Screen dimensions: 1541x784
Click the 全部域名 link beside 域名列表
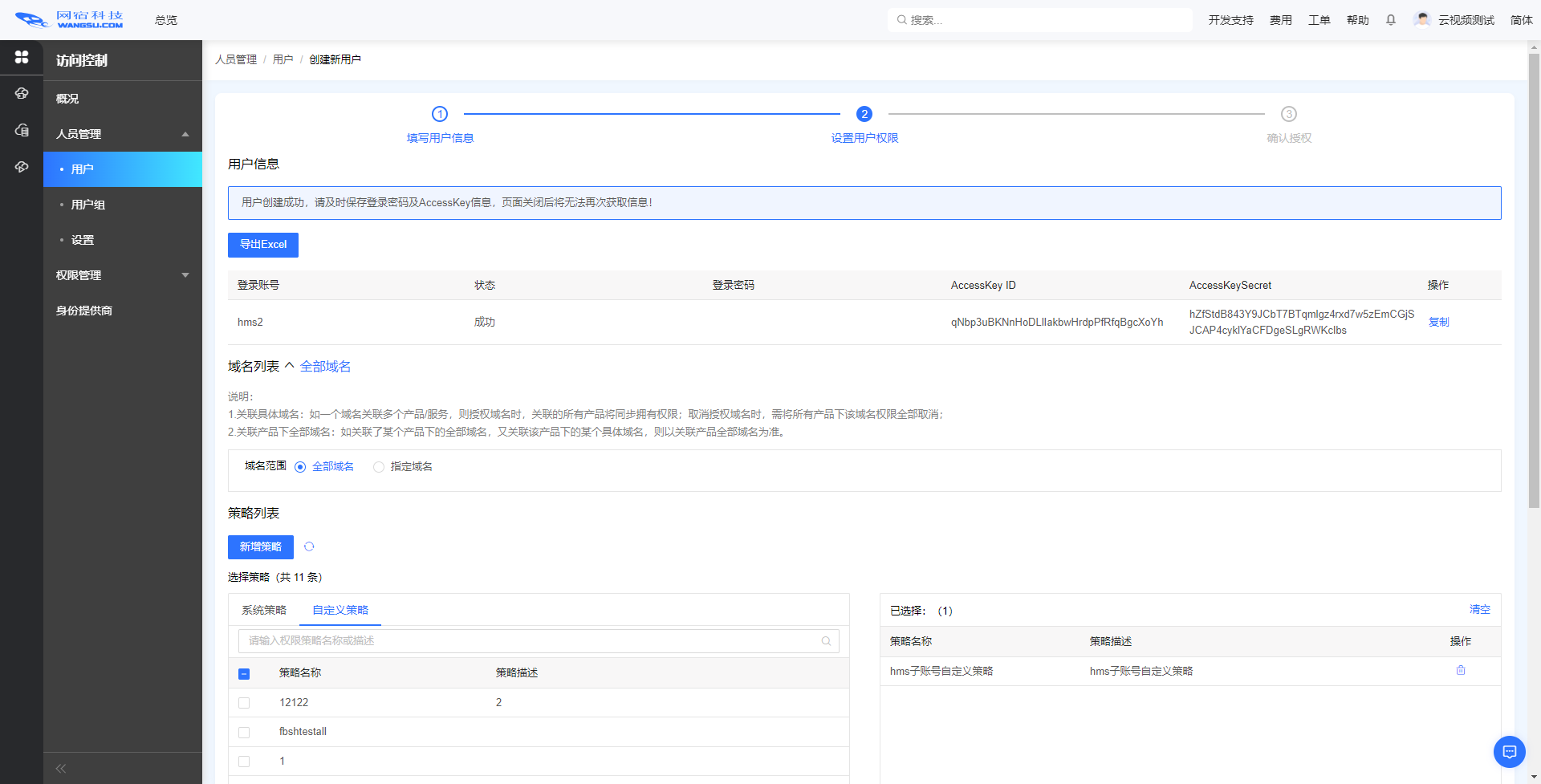tap(325, 366)
